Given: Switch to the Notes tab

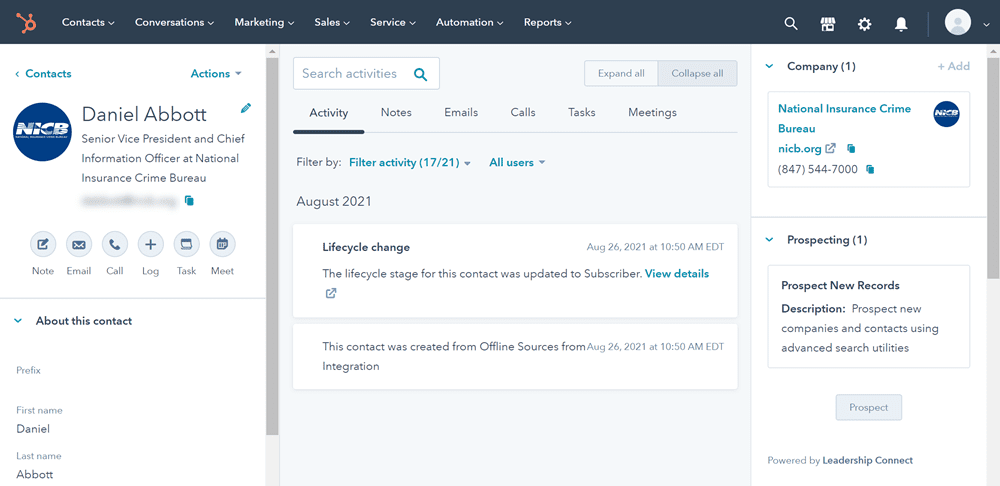Looking at the screenshot, I should tap(396, 113).
